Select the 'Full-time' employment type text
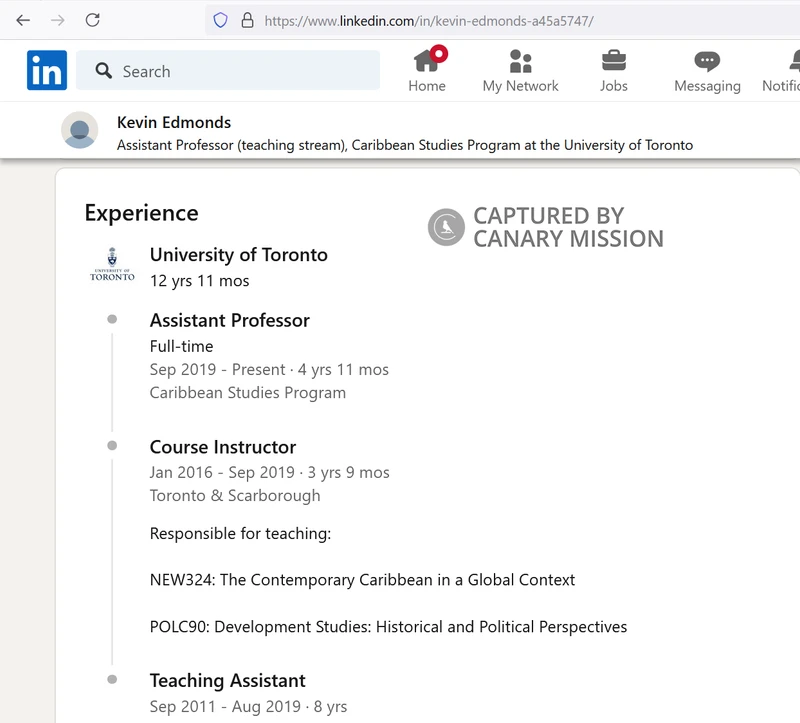This screenshot has height=723, width=800. click(x=182, y=346)
